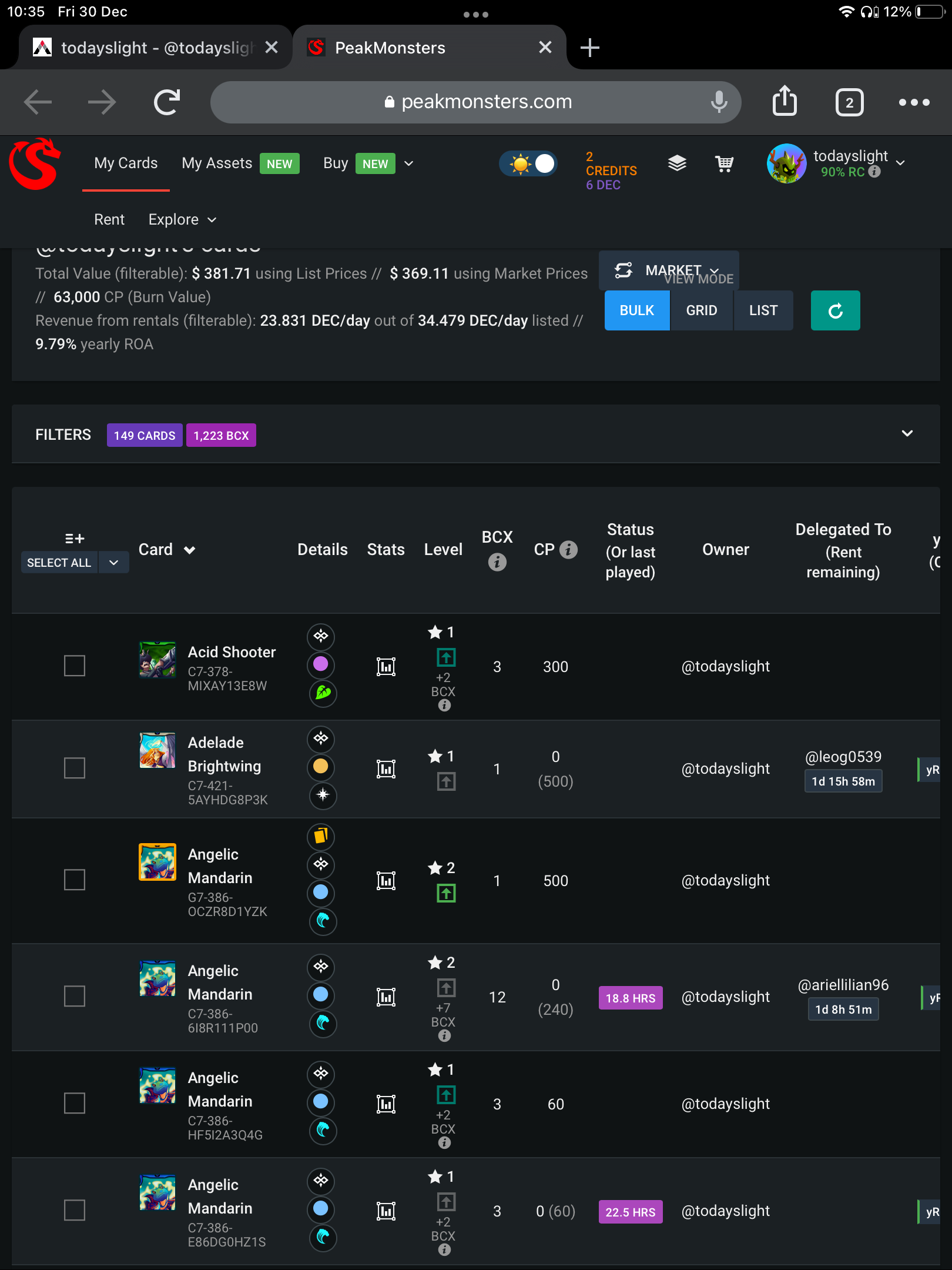
Task: Open the @leog0539 delegated user link
Action: 843,757
